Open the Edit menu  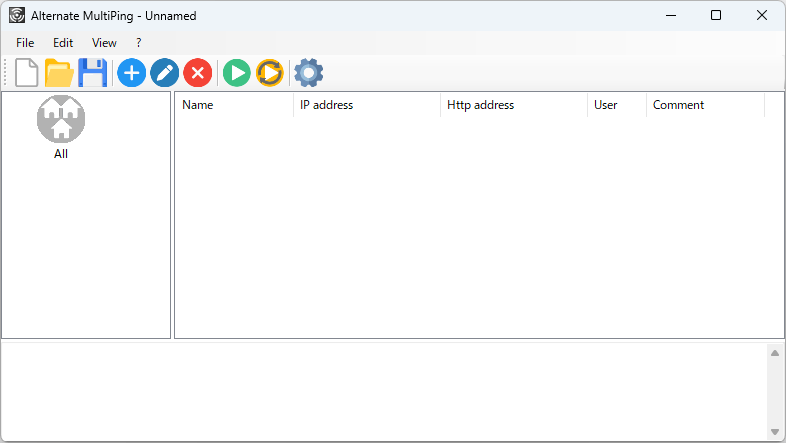63,43
